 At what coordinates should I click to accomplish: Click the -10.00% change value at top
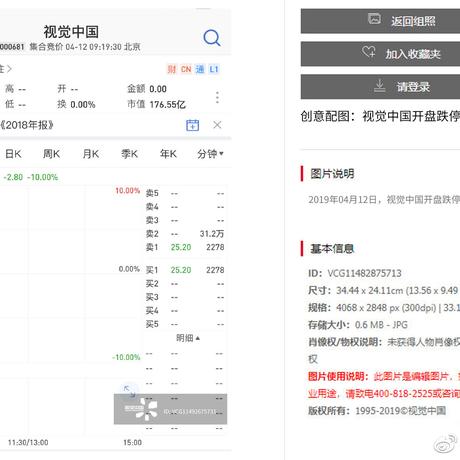click(x=42, y=177)
